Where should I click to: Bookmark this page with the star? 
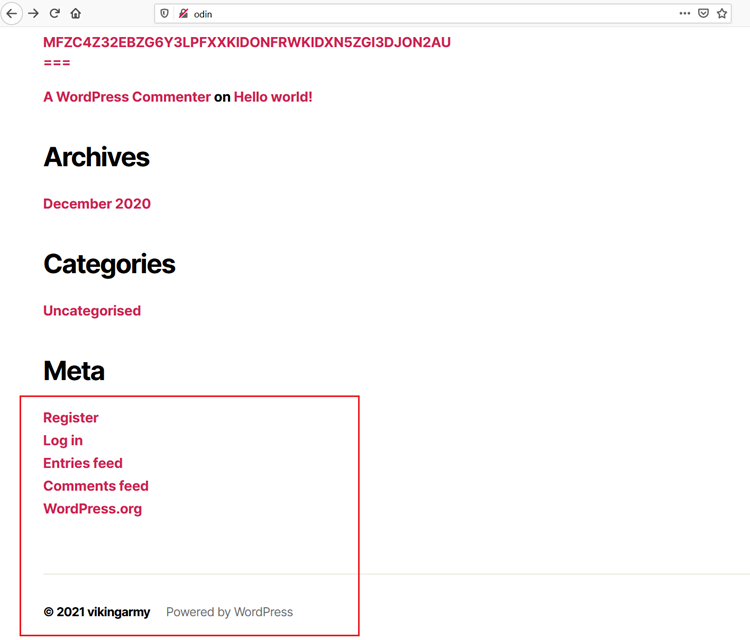(722, 14)
